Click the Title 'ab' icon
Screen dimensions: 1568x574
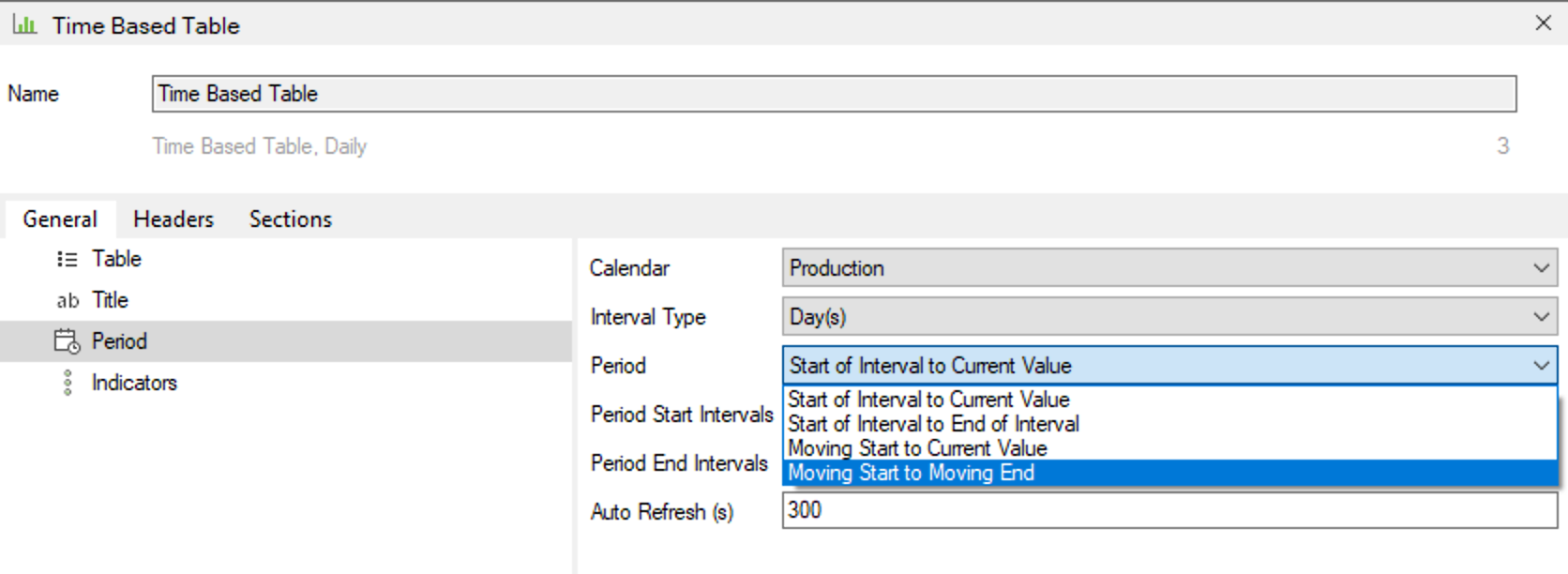[68, 300]
